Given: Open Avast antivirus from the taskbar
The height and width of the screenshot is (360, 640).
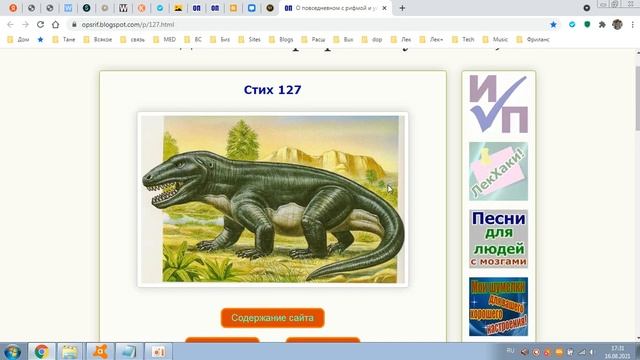Looking at the screenshot, I should [x=100, y=351].
